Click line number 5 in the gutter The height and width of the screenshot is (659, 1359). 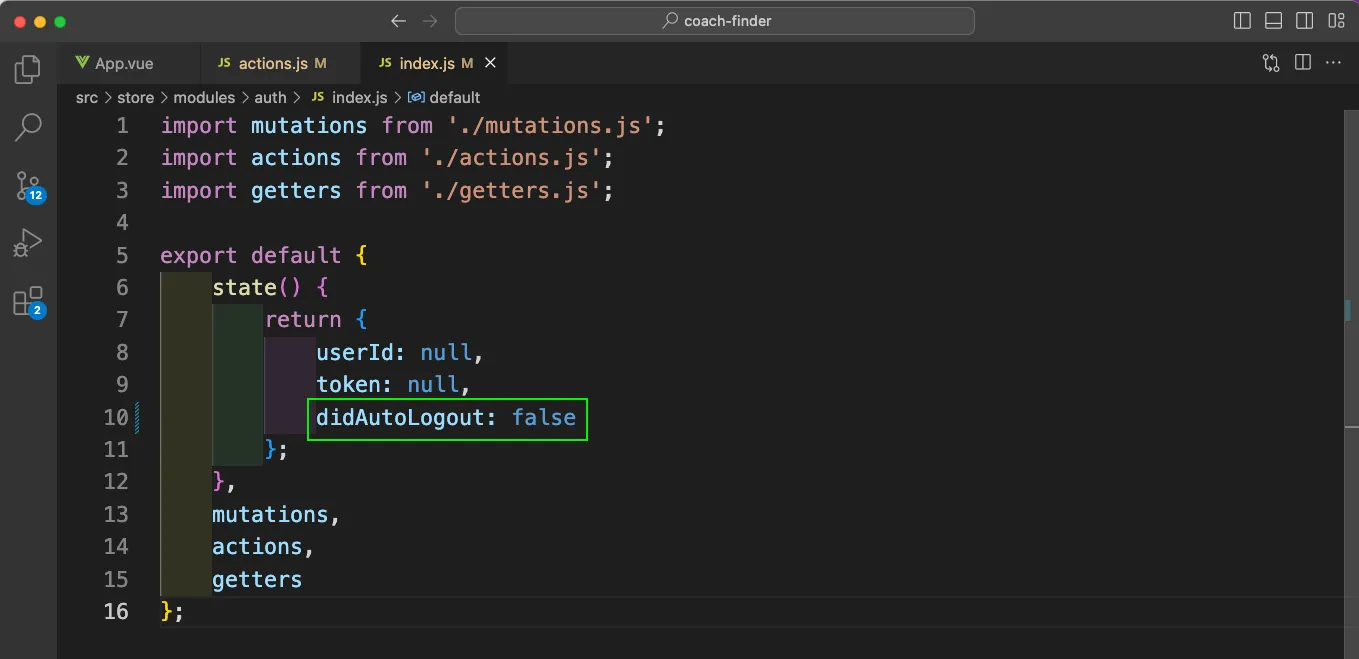click(x=122, y=255)
